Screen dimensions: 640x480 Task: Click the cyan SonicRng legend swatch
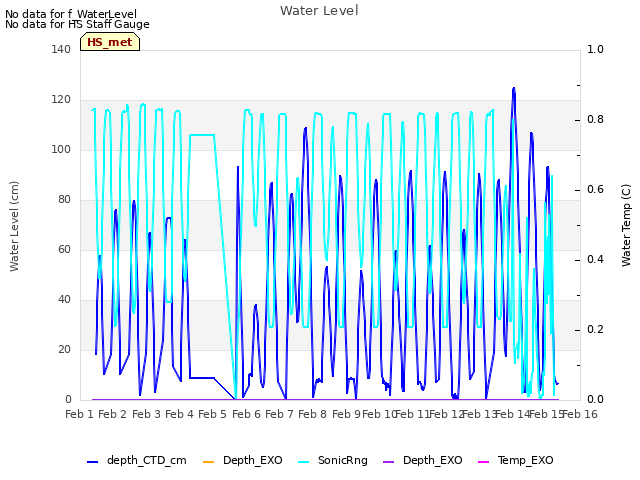(x=303, y=462)
